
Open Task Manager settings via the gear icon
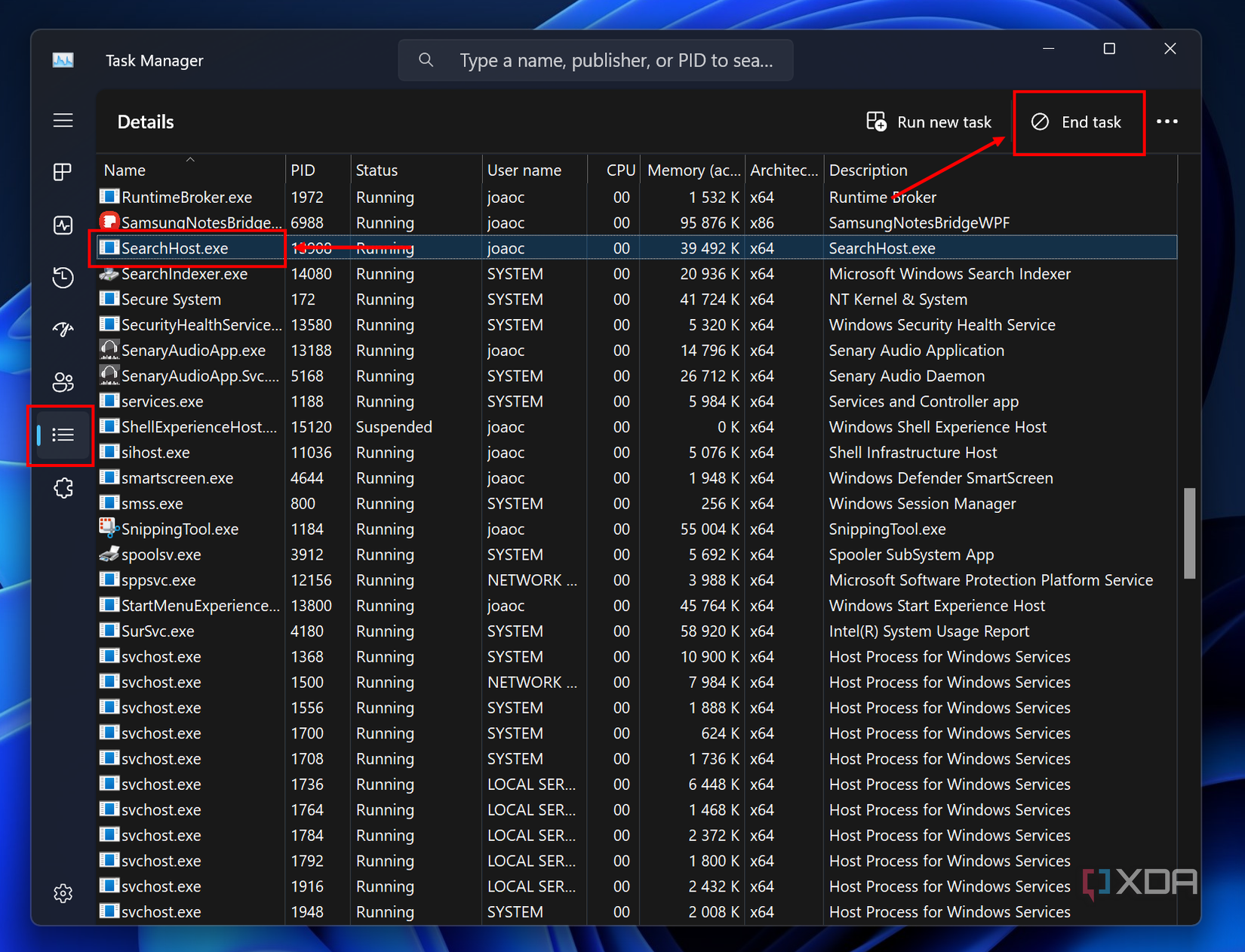pyautogui.click(x=63, y=893)
